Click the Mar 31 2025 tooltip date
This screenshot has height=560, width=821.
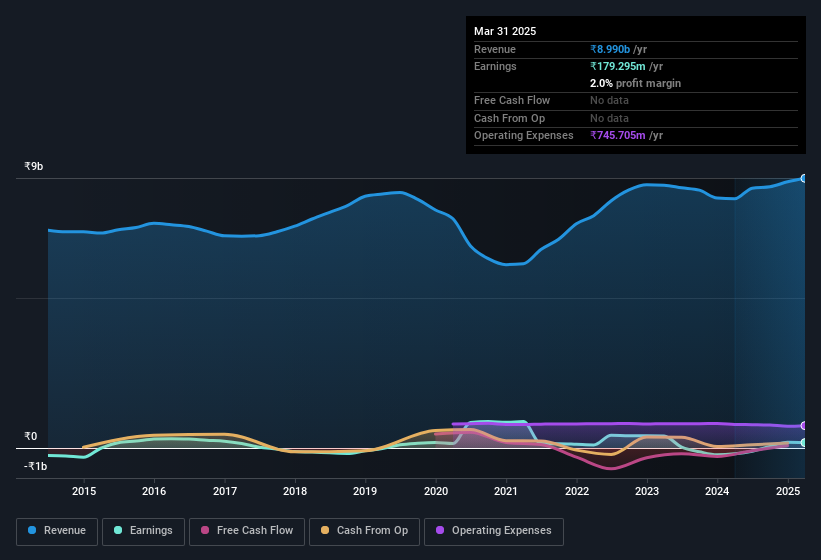pyautogui.click(x=505, y=31)
